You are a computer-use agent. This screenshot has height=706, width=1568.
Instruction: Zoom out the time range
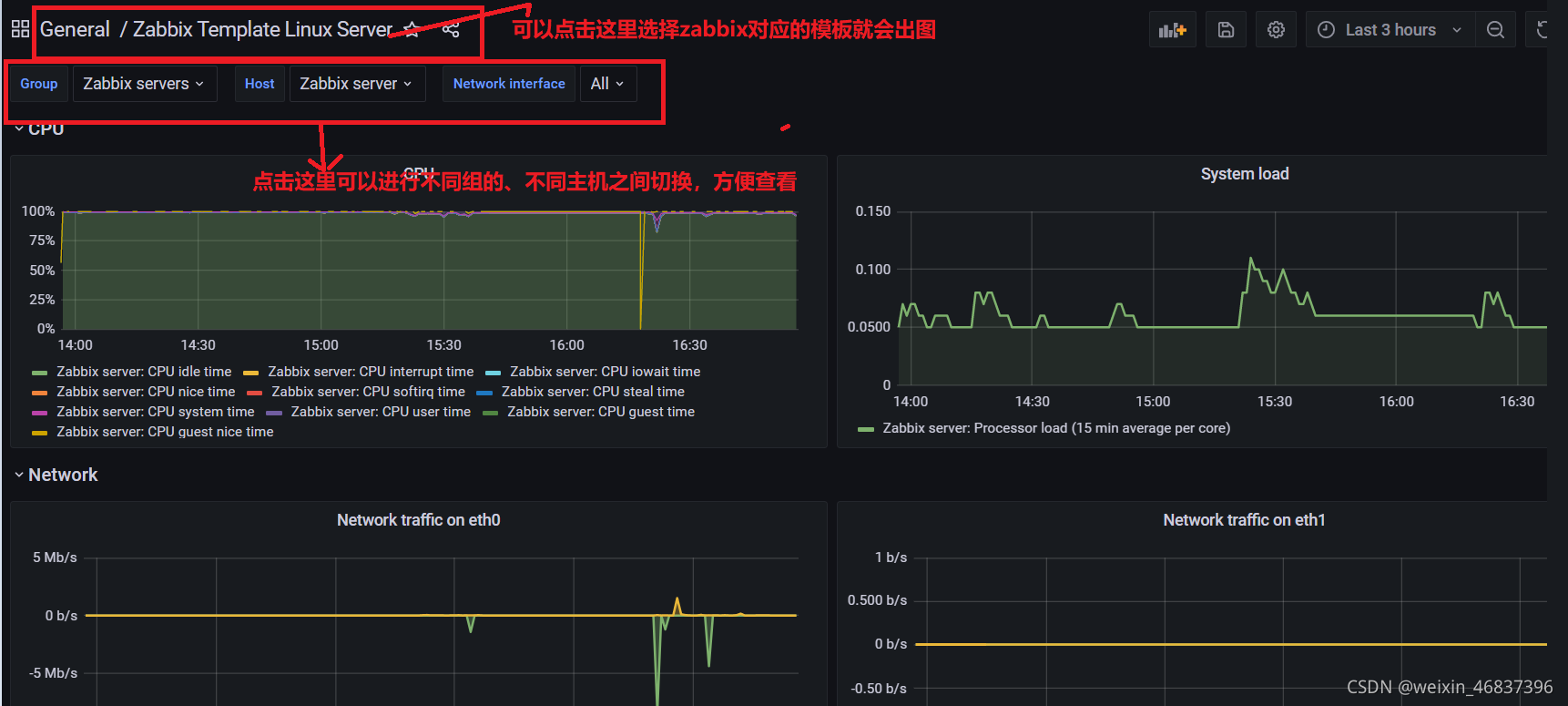pos(1495,30)
